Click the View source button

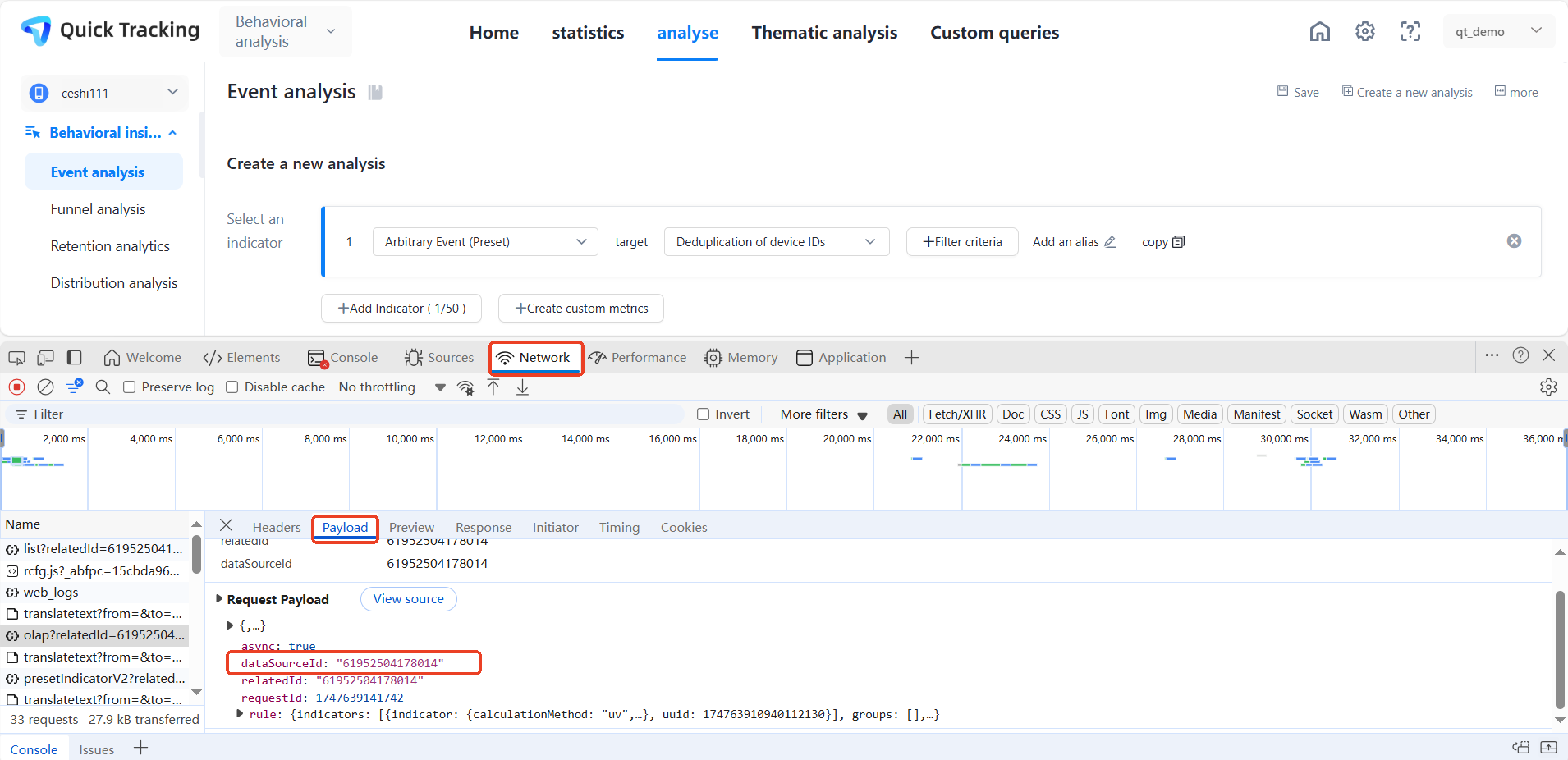(409, 599)
